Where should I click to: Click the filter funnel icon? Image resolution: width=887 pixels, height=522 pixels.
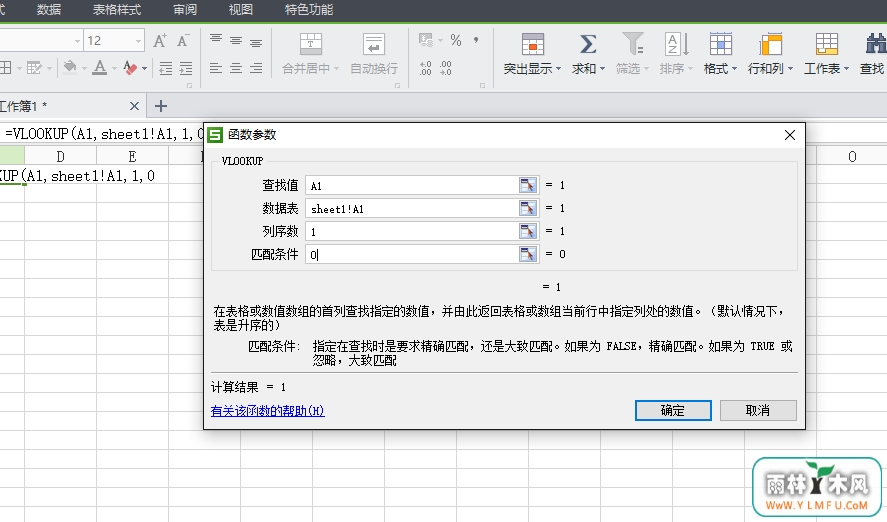[632, 44]
